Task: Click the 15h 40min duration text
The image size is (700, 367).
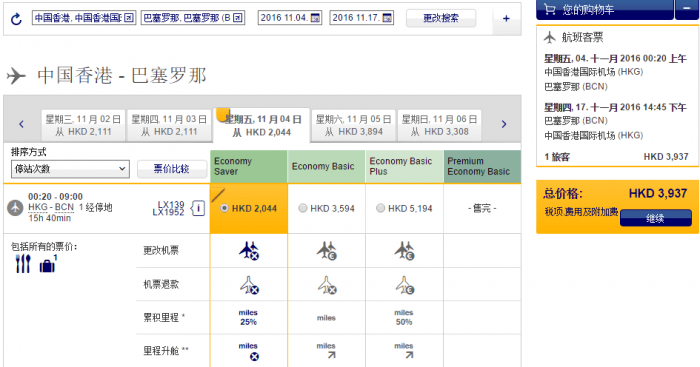Action: point(50,218)
